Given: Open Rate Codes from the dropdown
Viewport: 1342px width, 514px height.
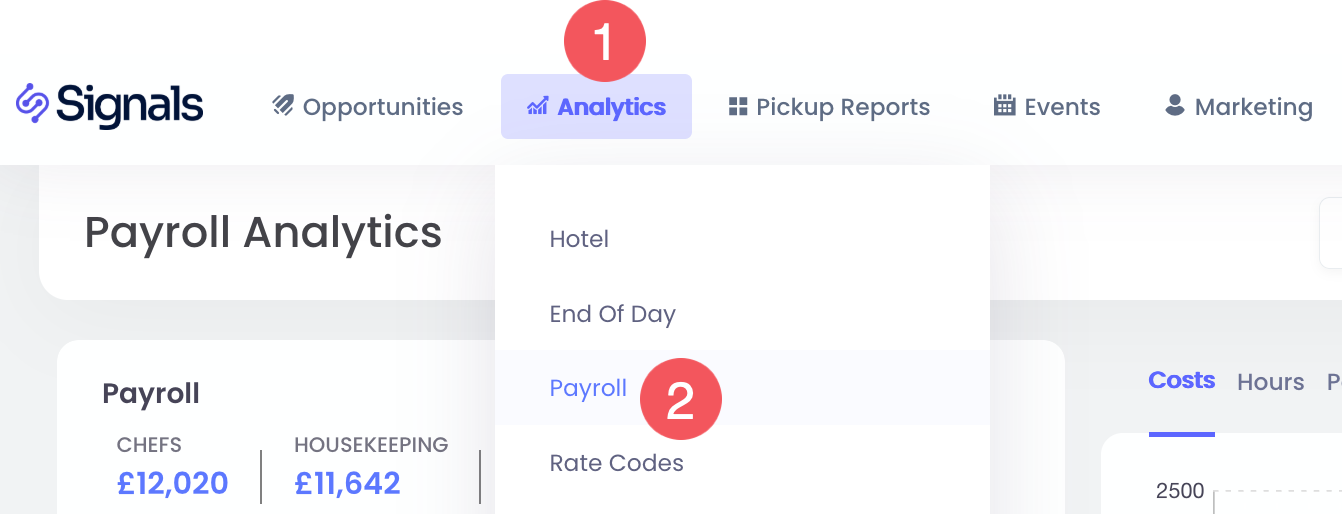Looking at the screenshot, I should click(x=616, y=463).
